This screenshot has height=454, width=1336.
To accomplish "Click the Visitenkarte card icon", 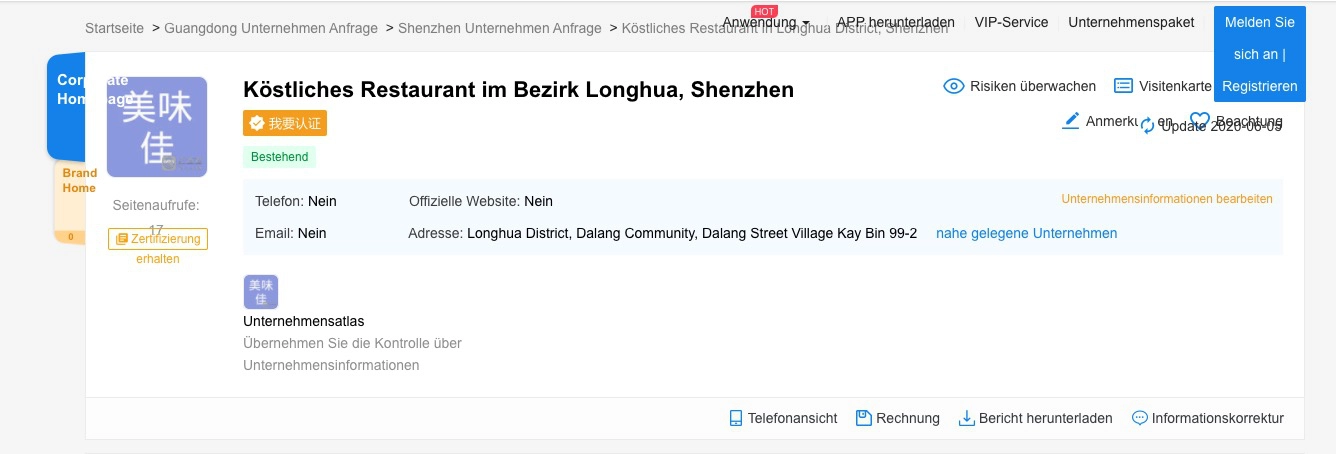I will point(1123,86).
